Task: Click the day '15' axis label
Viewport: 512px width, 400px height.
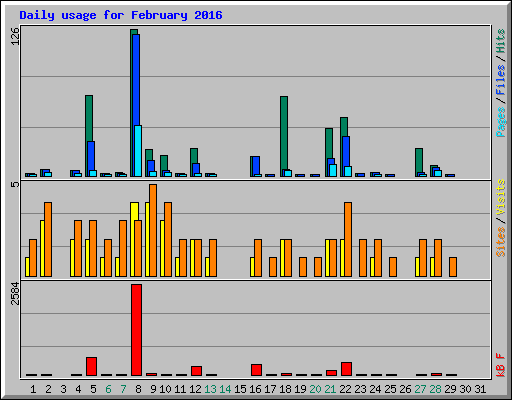Action: tap(240, 389)
